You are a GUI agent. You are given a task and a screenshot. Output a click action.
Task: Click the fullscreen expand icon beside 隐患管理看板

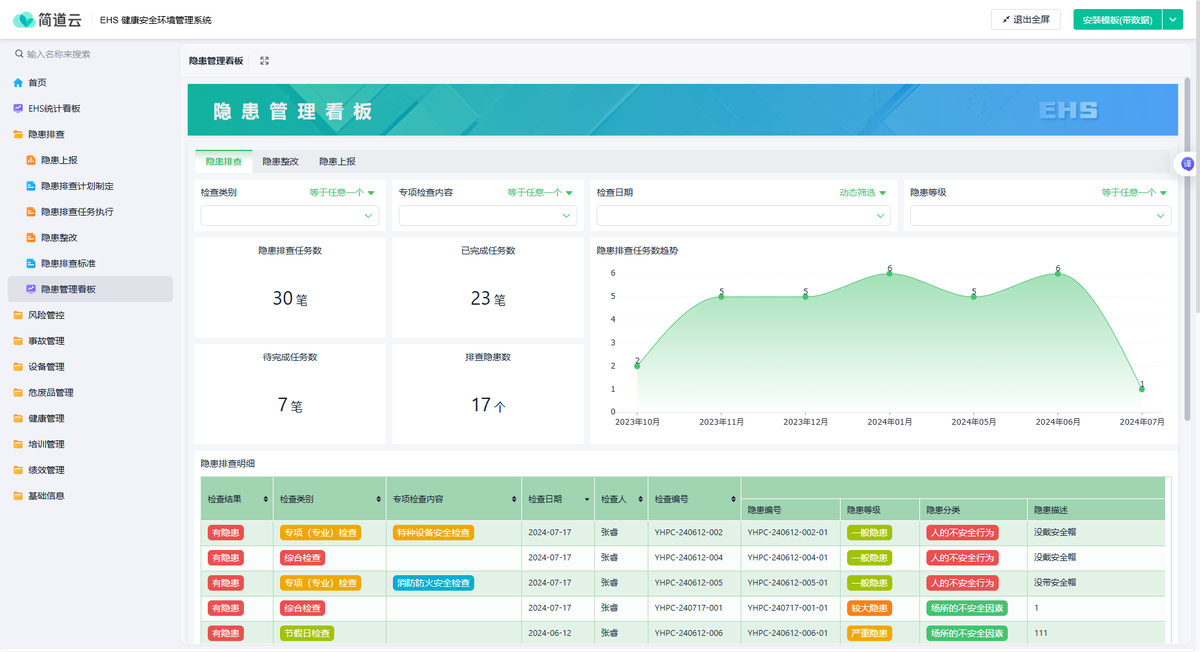coord(264,61)
